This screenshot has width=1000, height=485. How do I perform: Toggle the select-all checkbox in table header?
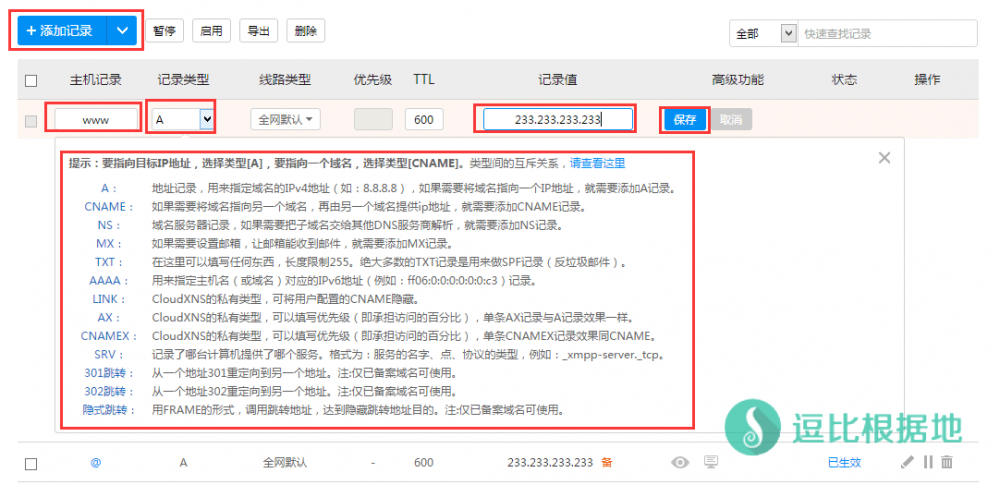pos(31,80)
